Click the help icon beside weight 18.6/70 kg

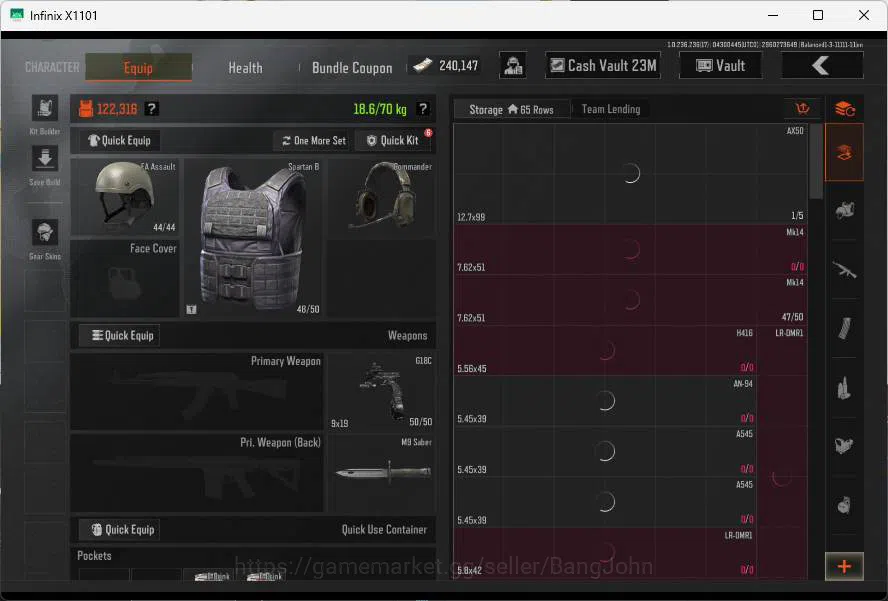pyautogui.click(x=422, y=109)
